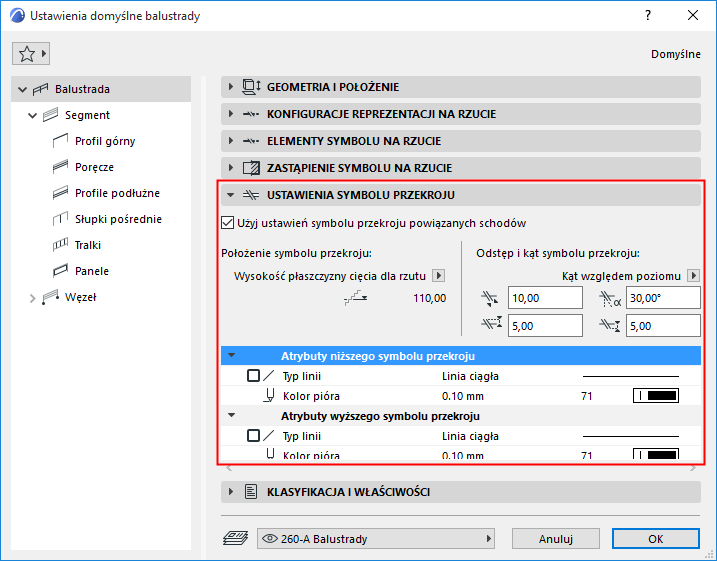Viewport: 717px width, 561px height.
Task: Open Profile podłużne settings
Action: coord(117,193)
